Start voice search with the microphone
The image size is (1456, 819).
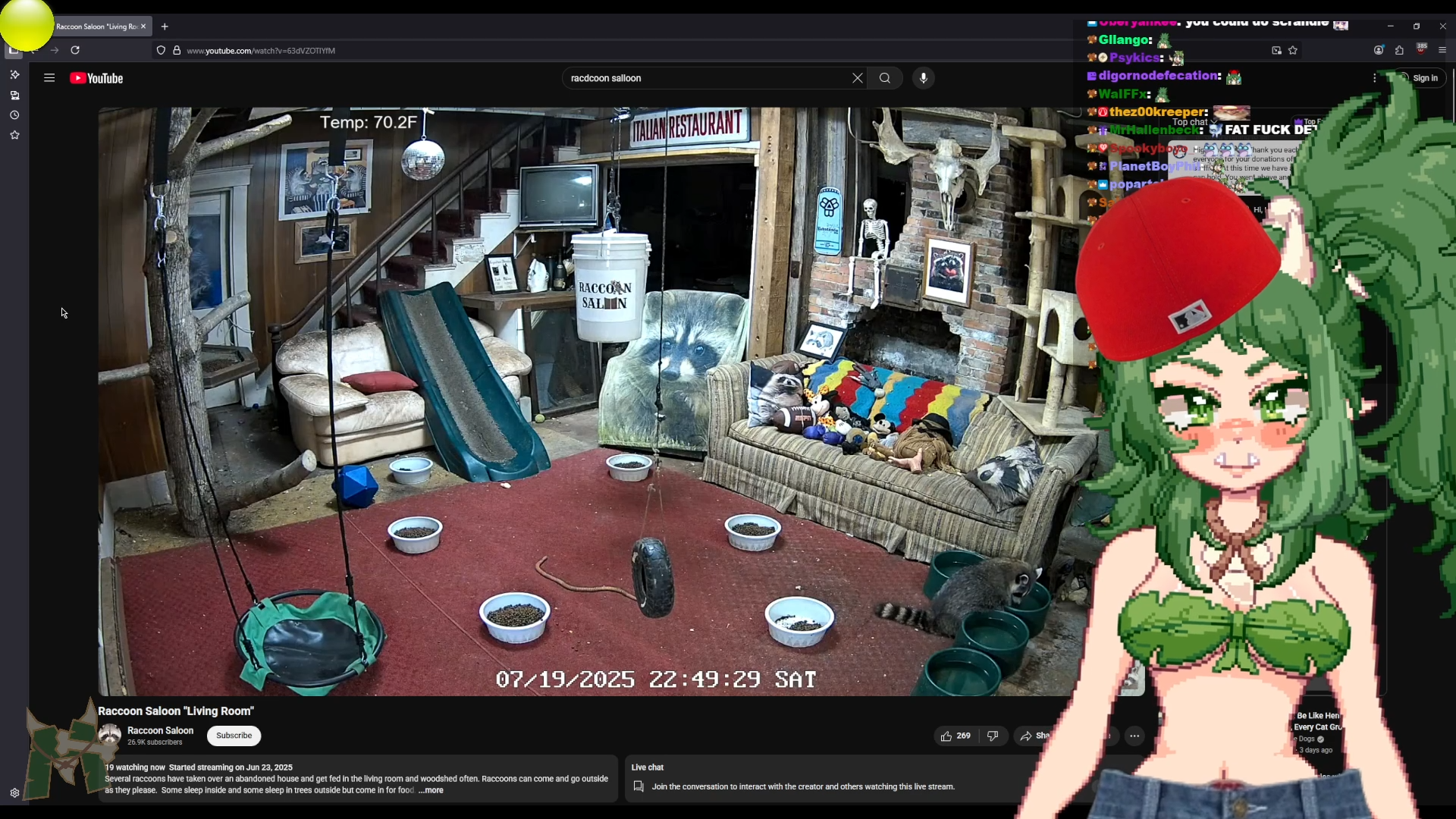click(x=924, y=78)
